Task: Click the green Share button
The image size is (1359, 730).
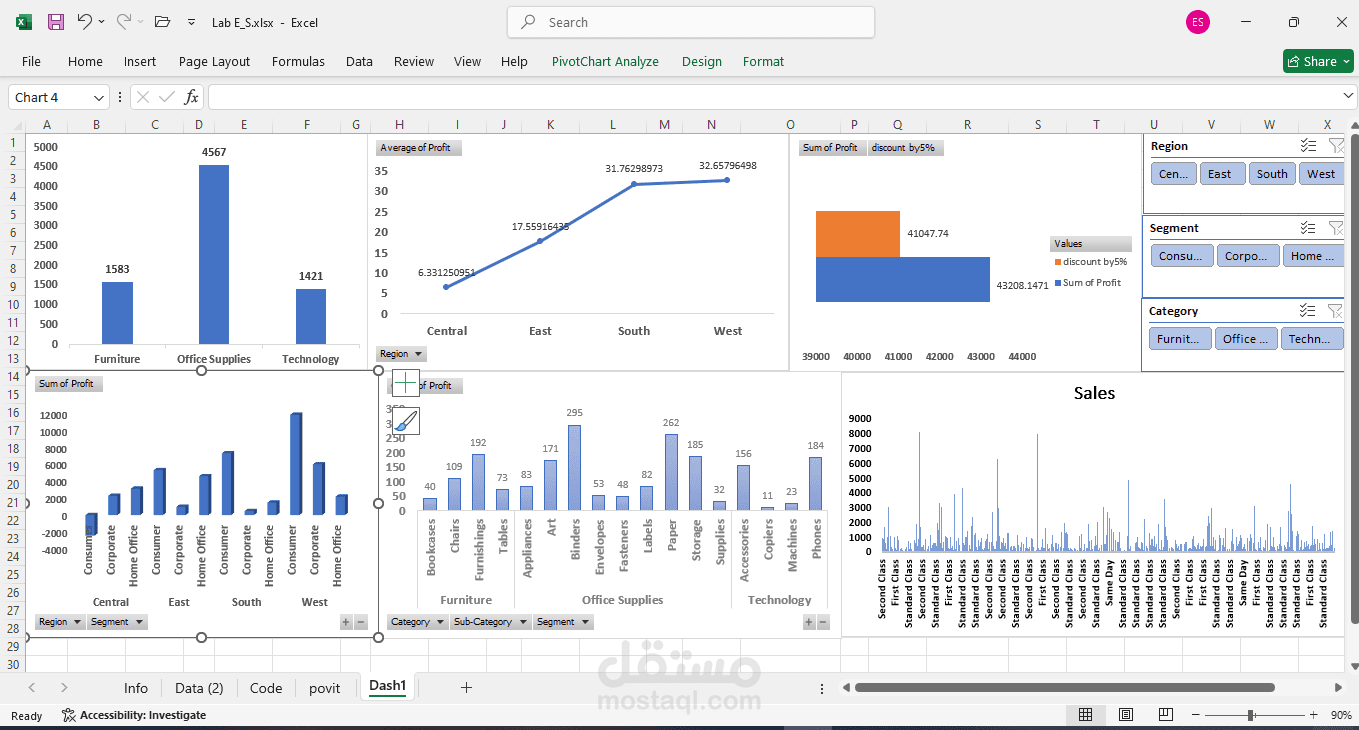Action: pyautogui.click(x=1317, y=61)
